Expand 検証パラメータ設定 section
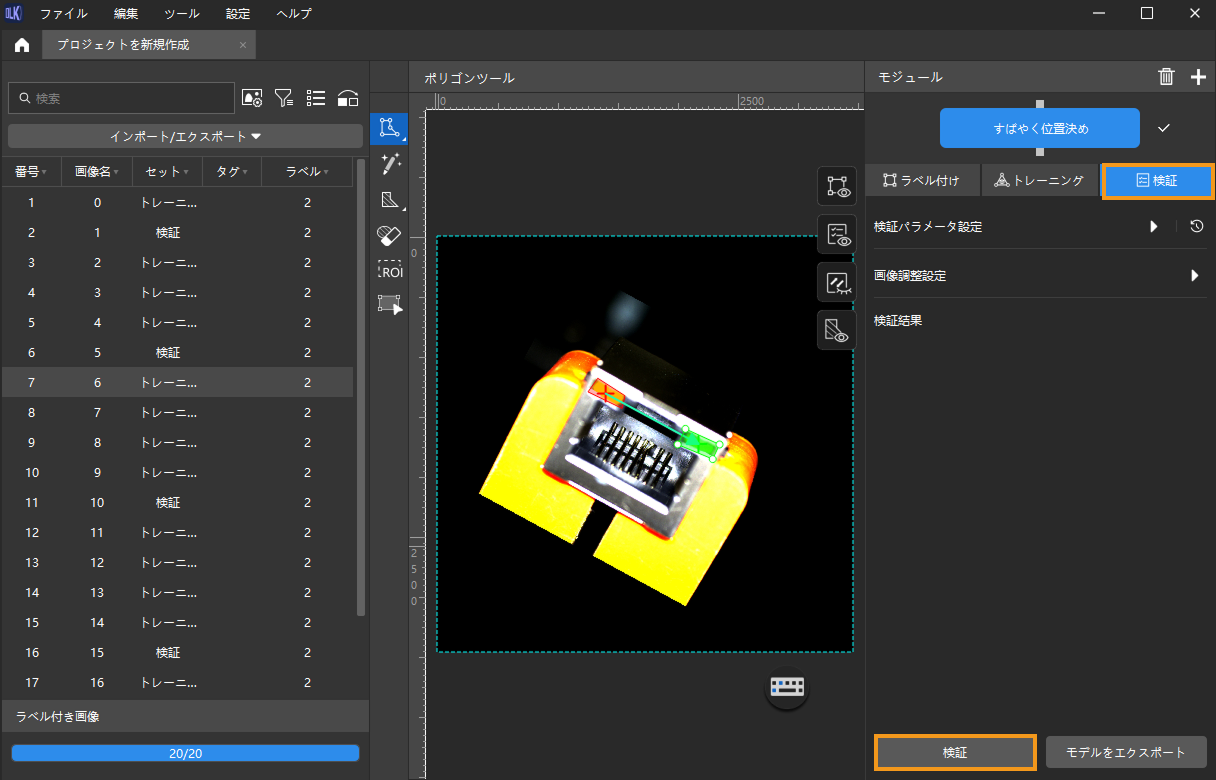Viewport: 1216px width, 780px height. [1153, 227]
